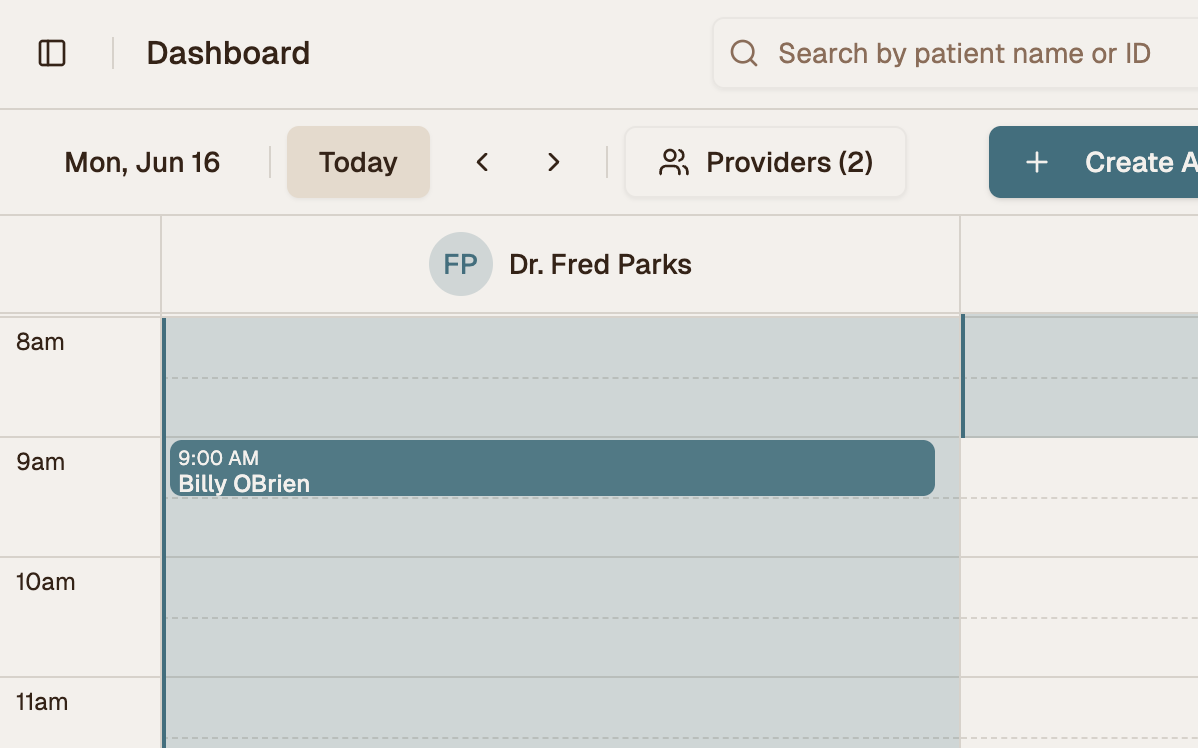
Task: Click the FP avatar circle
Action: coord(461,264)
